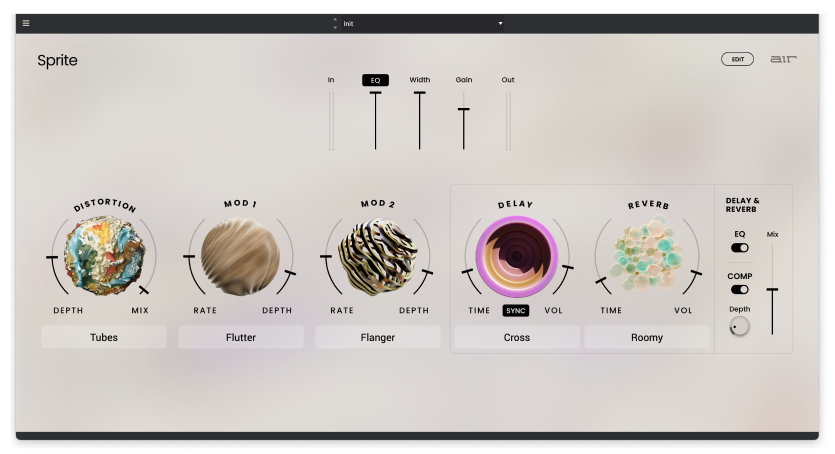
Task: Click the preset previous/next stepper arrows
Action: 335,23
